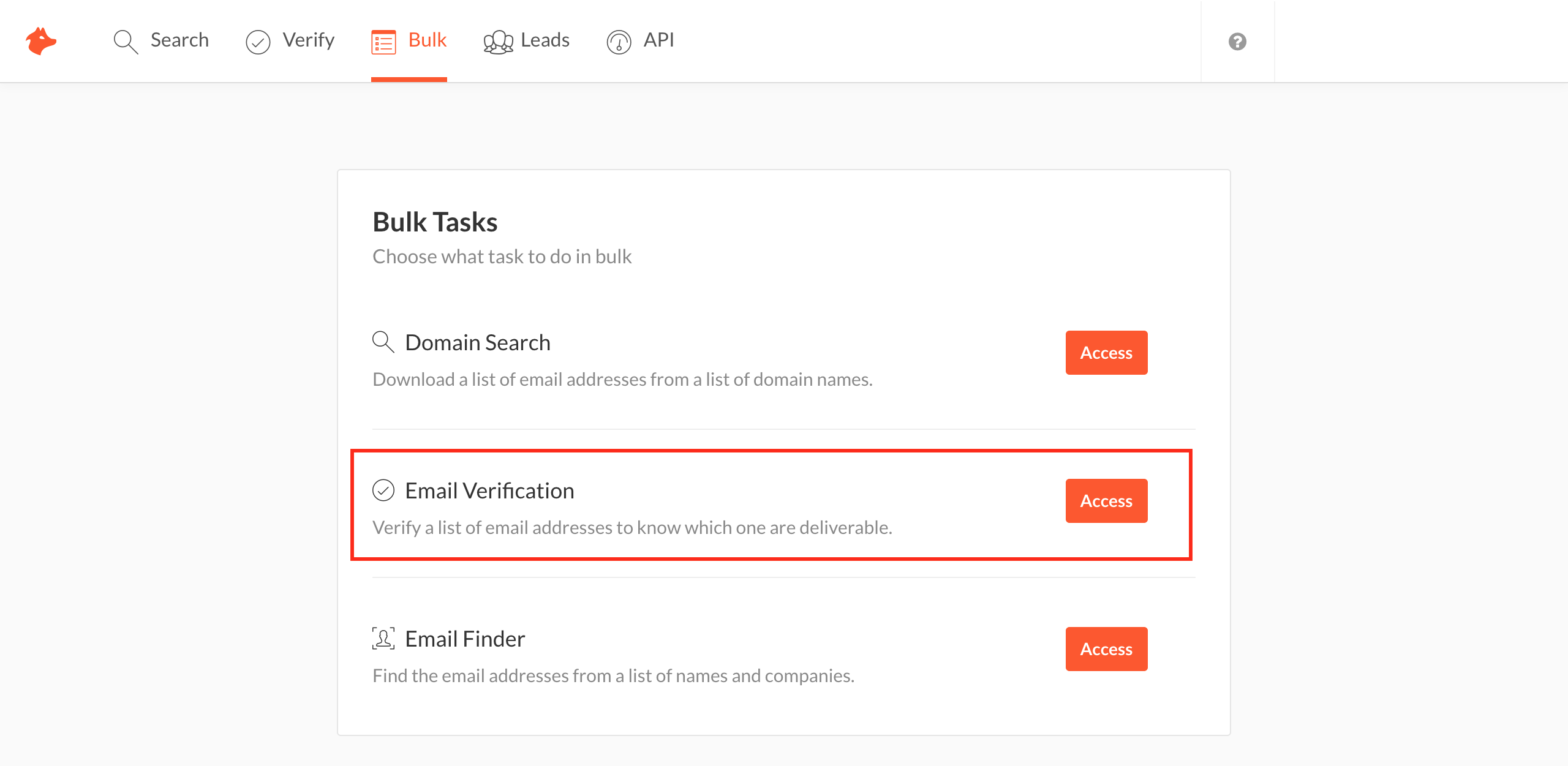Click the Bulk list icon in navbar
1568x766 pixels.
[383, 42]
